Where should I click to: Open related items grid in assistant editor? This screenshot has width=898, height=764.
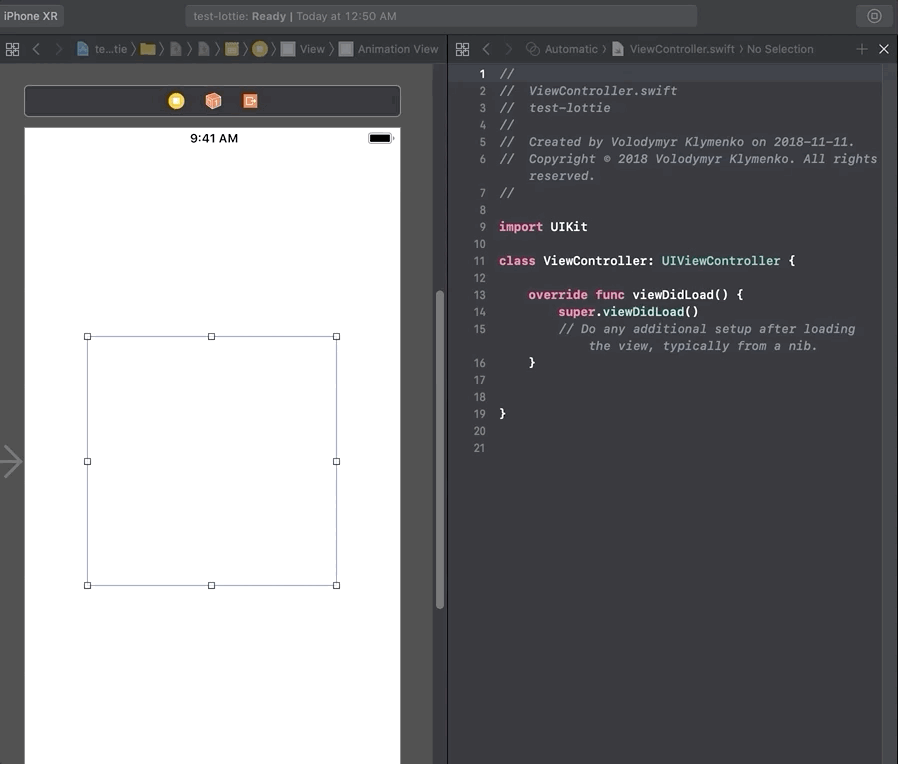(x=462, y=49)
